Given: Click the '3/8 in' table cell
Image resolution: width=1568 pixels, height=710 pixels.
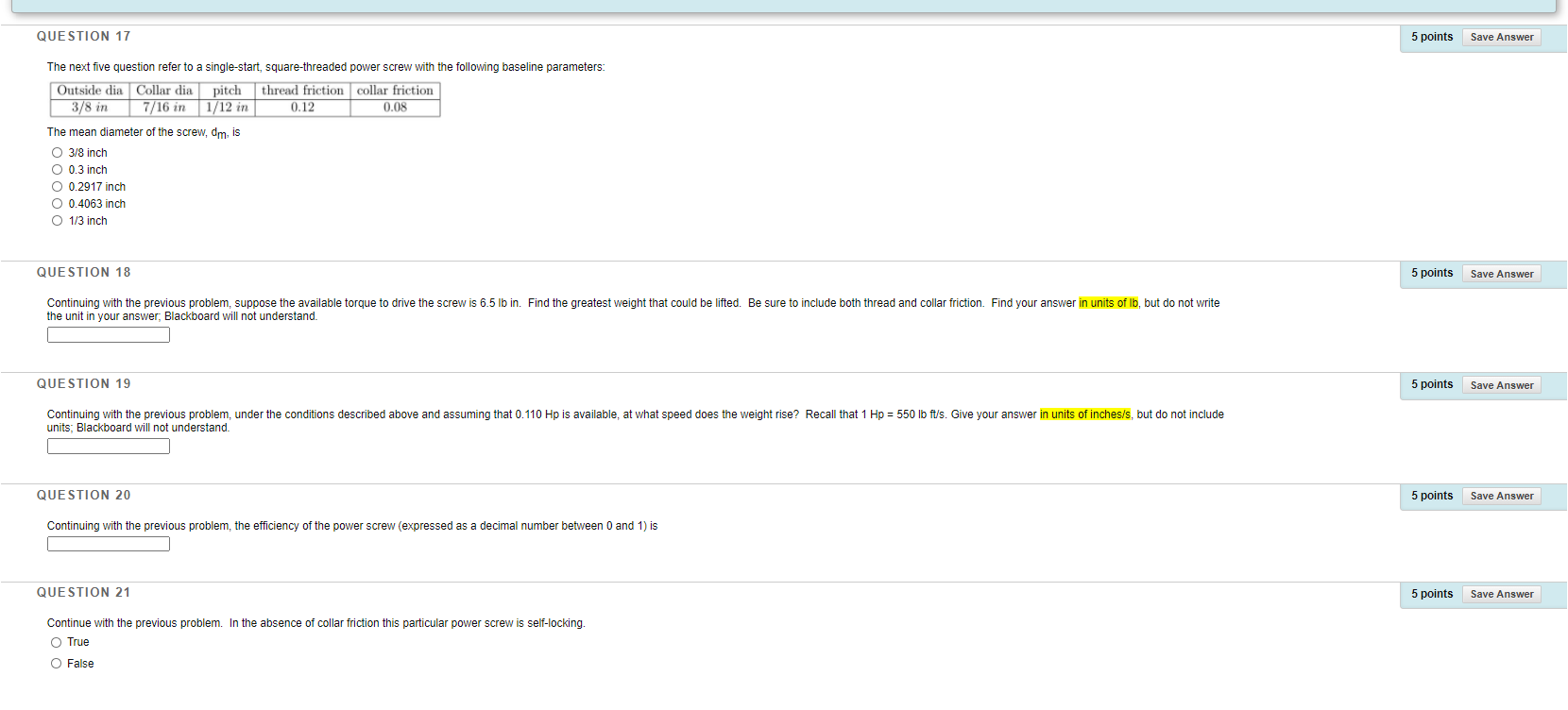Looking at the screenshot, I should point(90,108).
